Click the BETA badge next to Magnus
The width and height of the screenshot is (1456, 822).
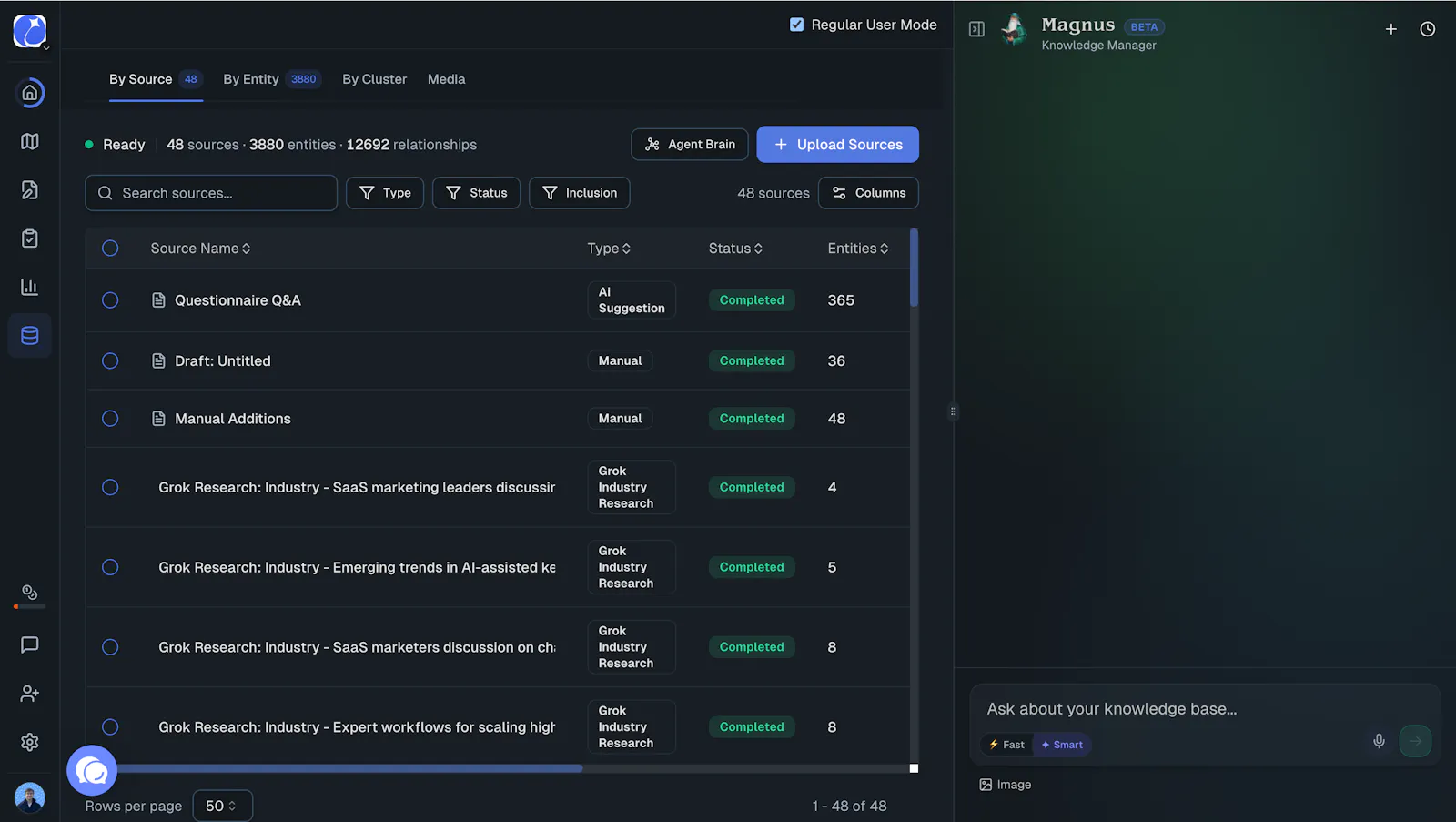[1144, 27]
